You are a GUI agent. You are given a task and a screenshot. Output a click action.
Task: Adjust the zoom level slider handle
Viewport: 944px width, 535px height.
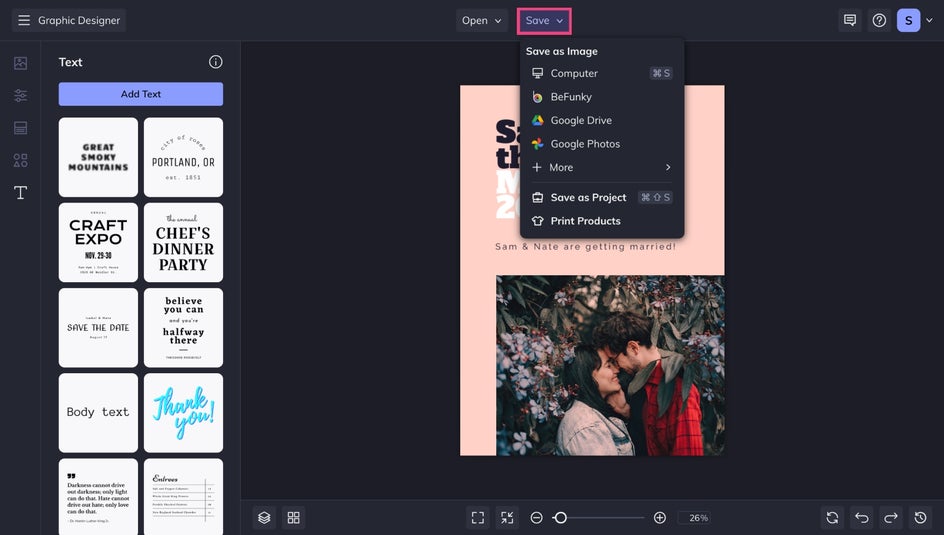point(560,518)
